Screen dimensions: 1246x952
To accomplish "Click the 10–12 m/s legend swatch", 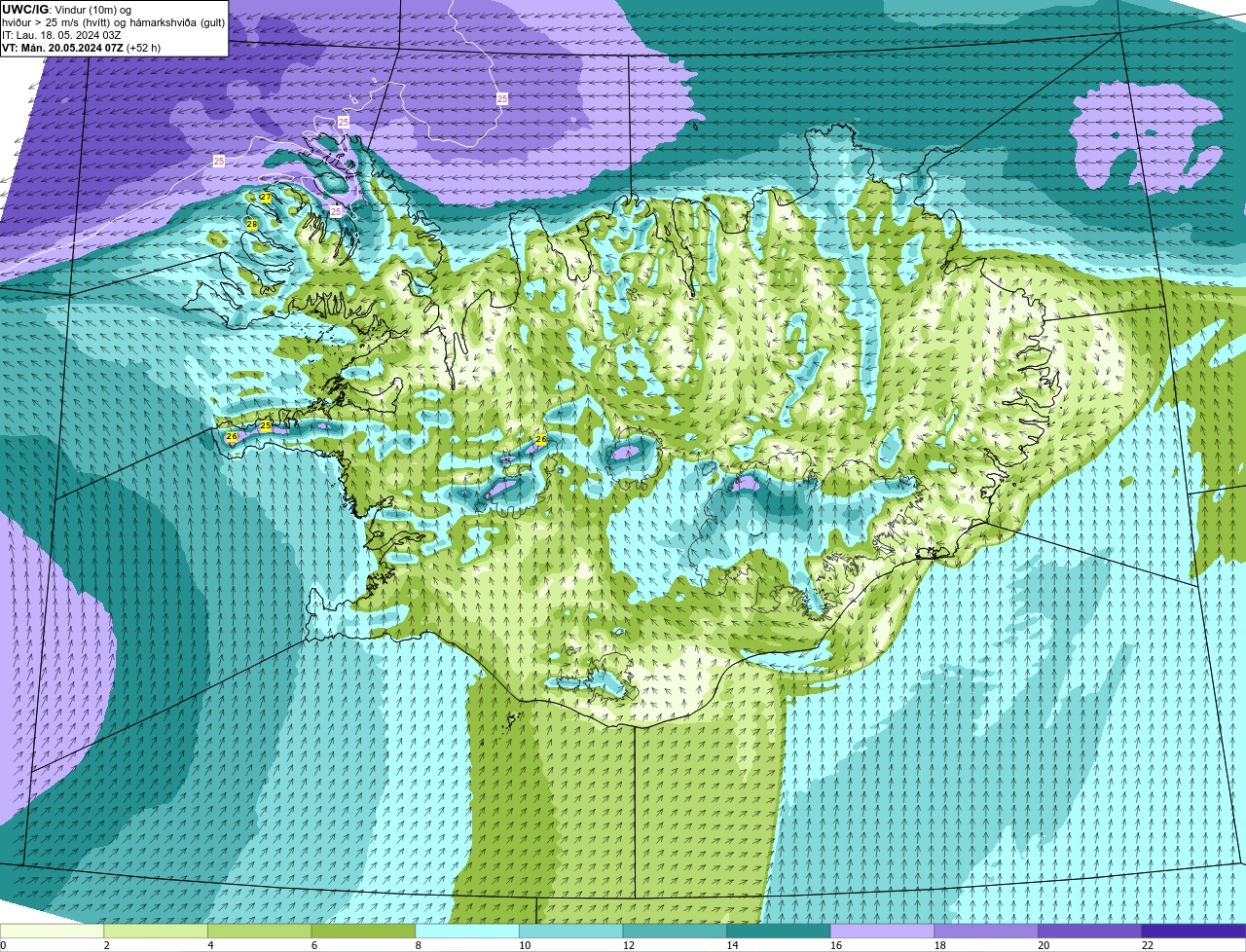I will tap(570, 931).
